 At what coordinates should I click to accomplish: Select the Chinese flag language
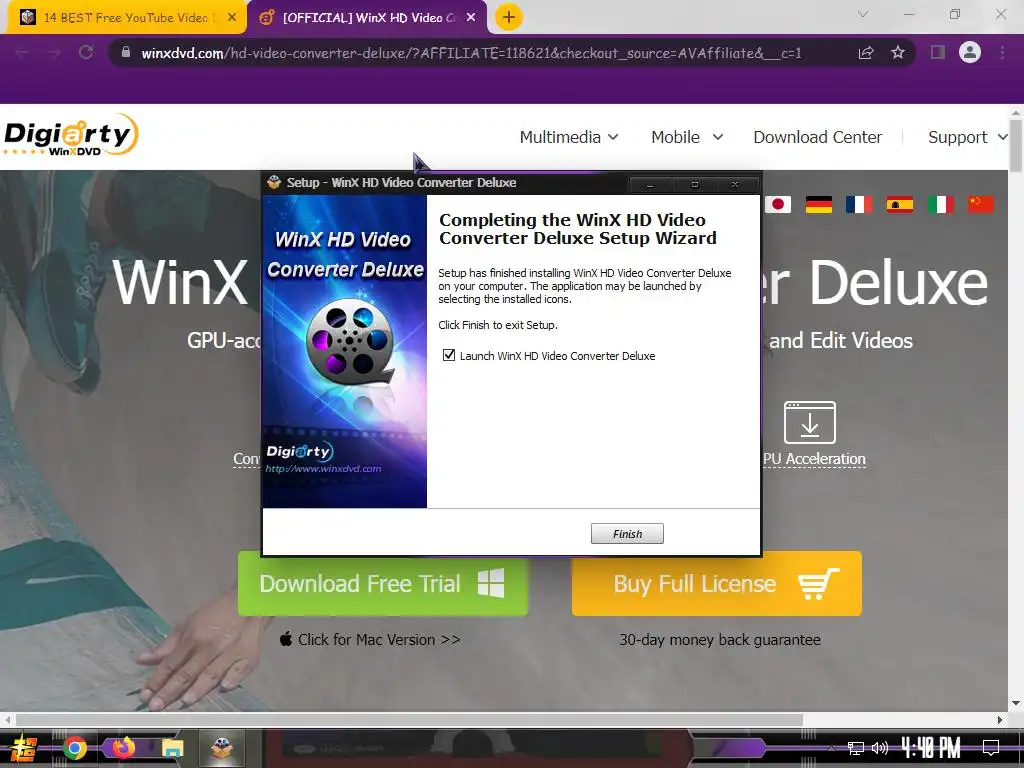(x=981, y=204)
